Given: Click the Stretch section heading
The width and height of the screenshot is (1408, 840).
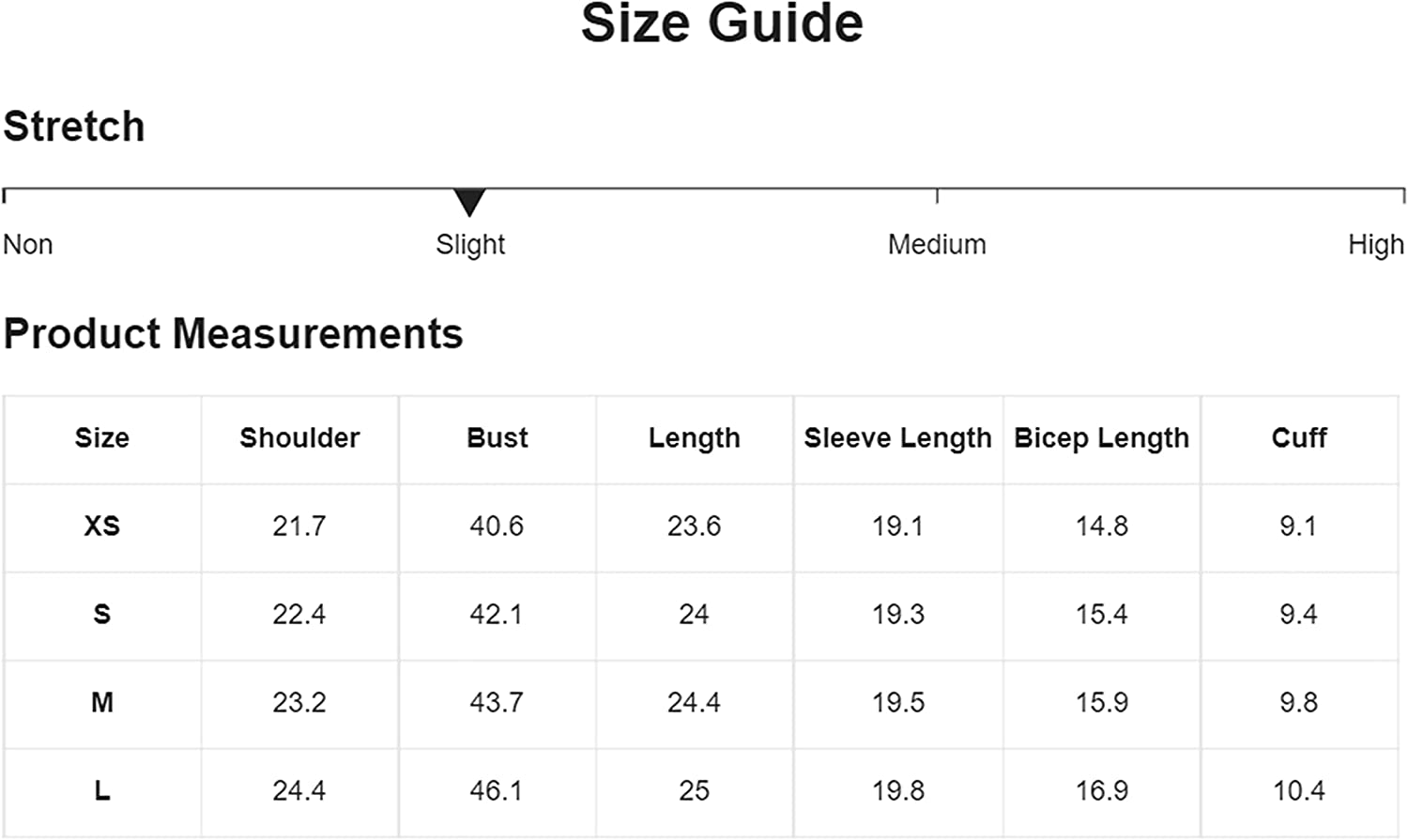Looking at the screenshot, I should [74, 127].
